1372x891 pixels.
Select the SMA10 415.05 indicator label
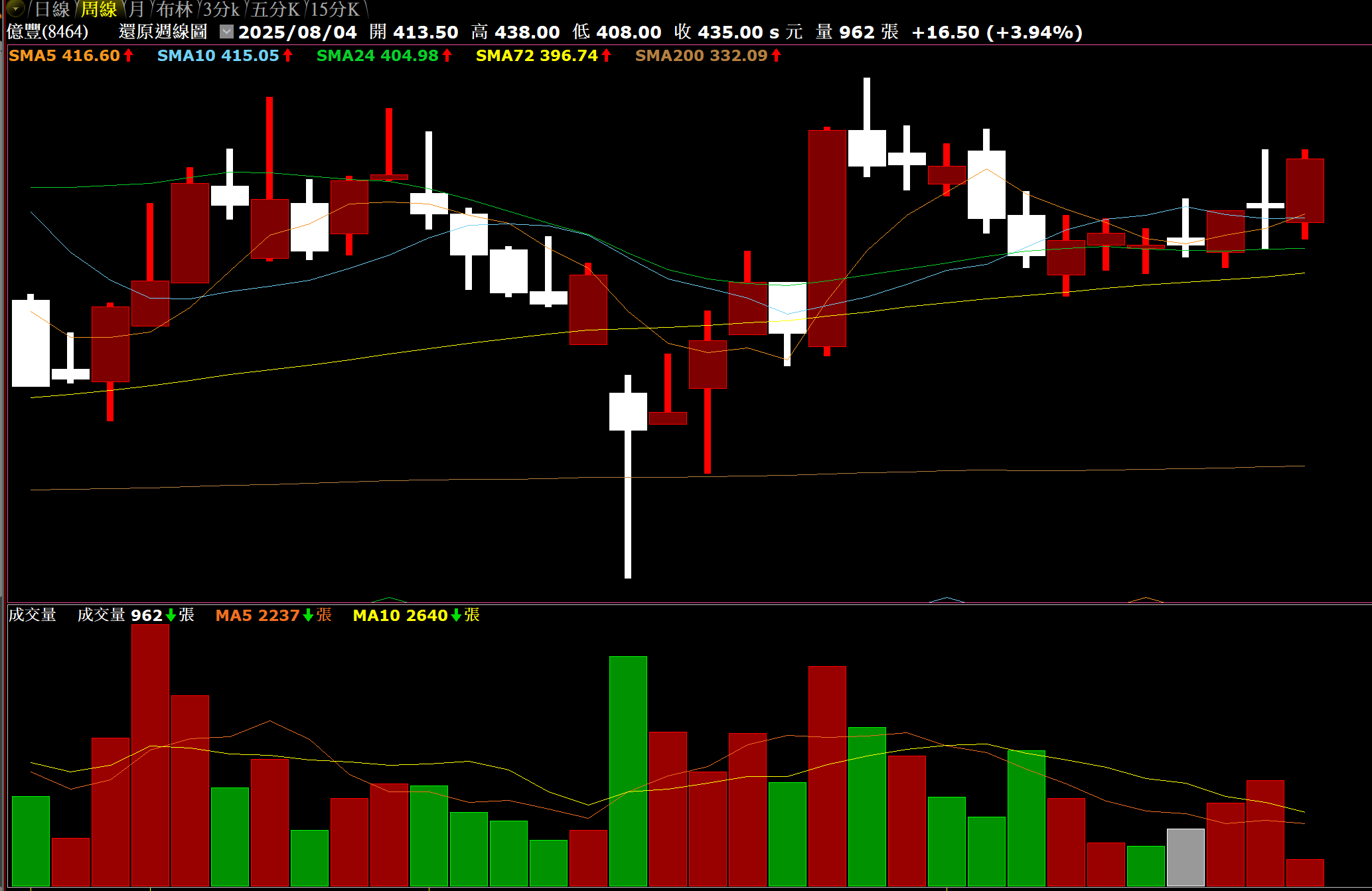(x=218, y=56)
